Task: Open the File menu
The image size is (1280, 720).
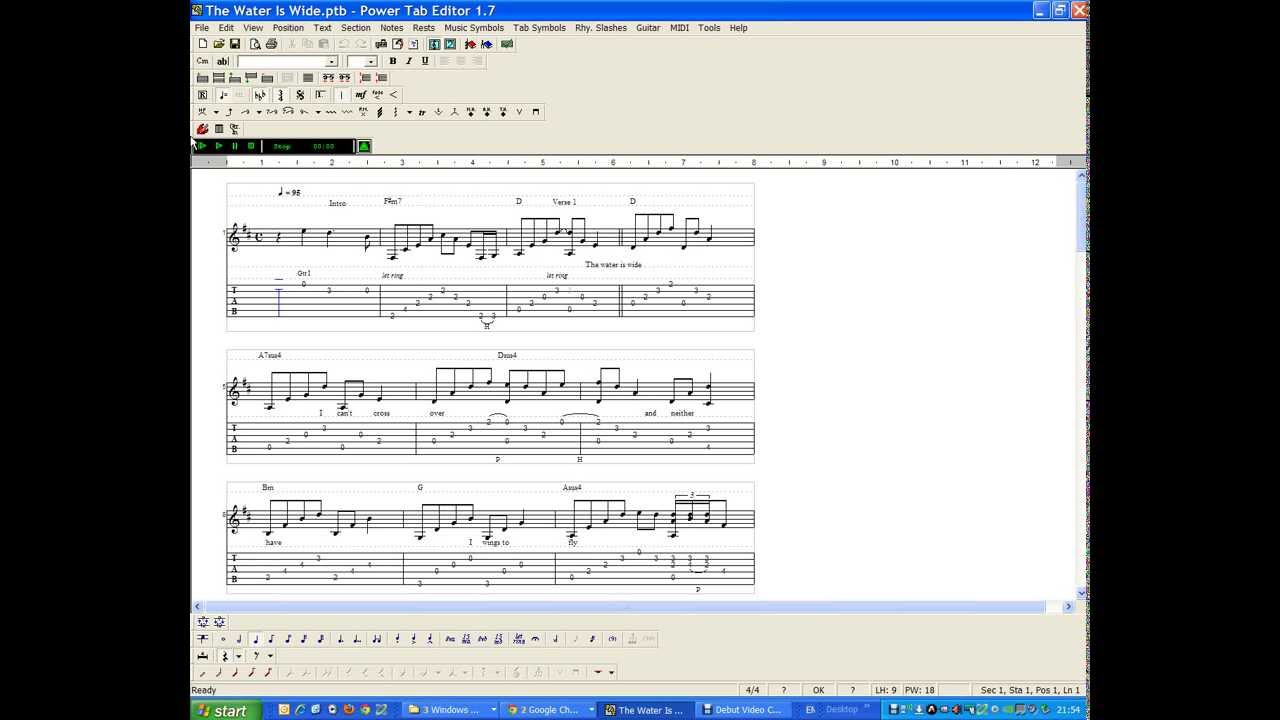Action: tap(202, 28)
